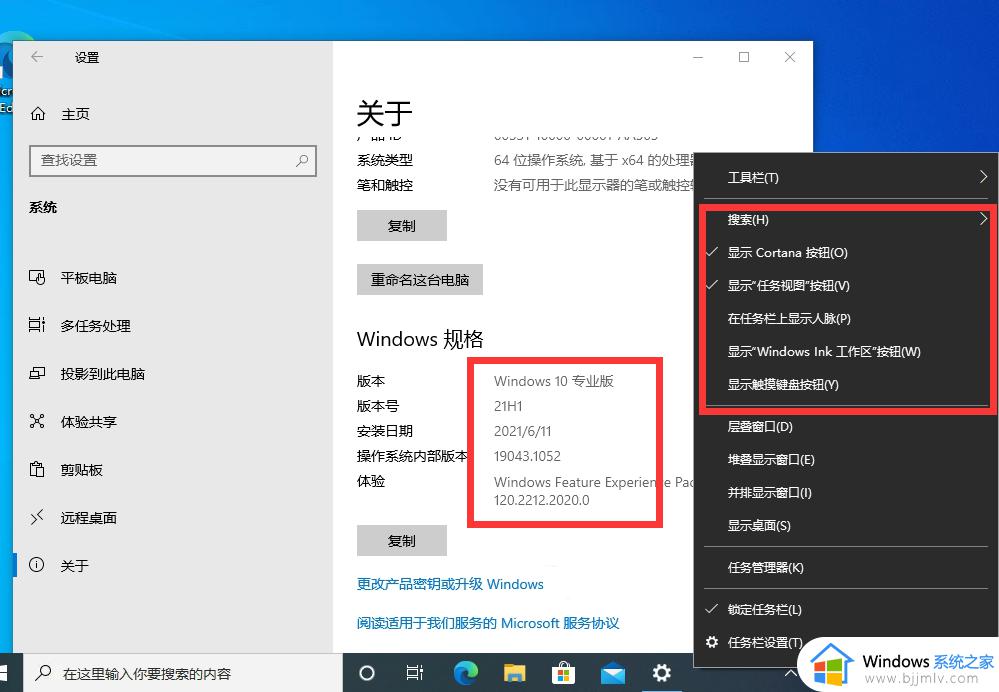Minimize the Settings window
Image resolution: width=999 pixels, height=692 pixels.
[x=698, y=57]
